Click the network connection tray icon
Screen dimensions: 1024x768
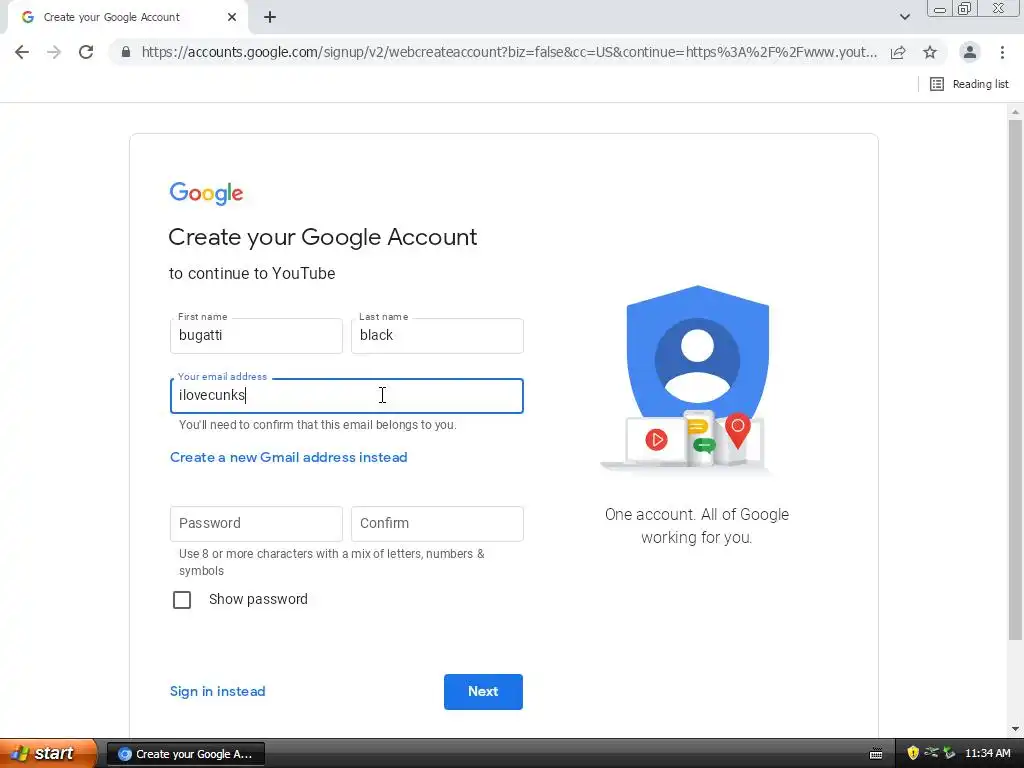(931, 753)
